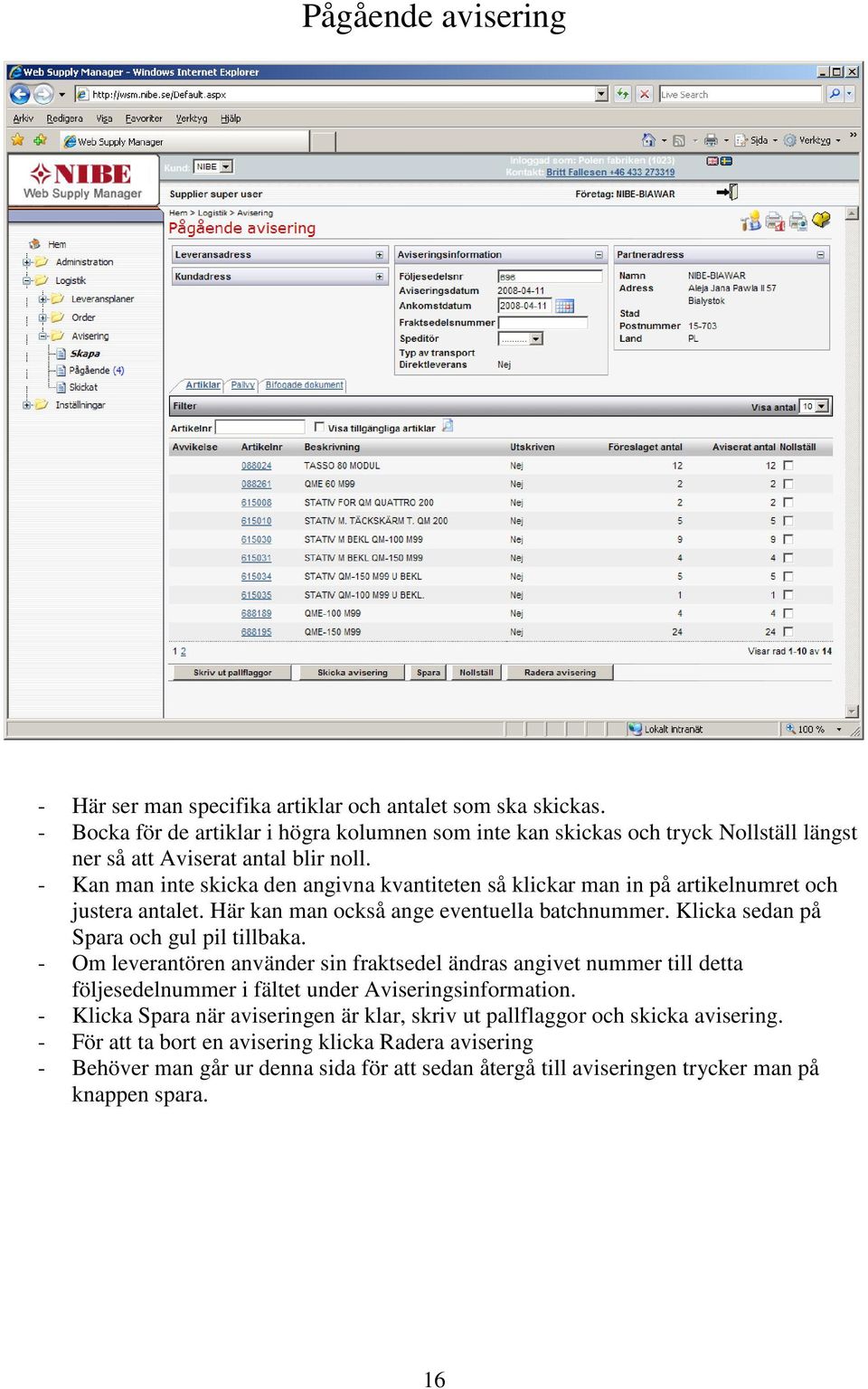Check Nollställ box for article 615030
This screenshot has height=1389, width=868.
(788, 539)
